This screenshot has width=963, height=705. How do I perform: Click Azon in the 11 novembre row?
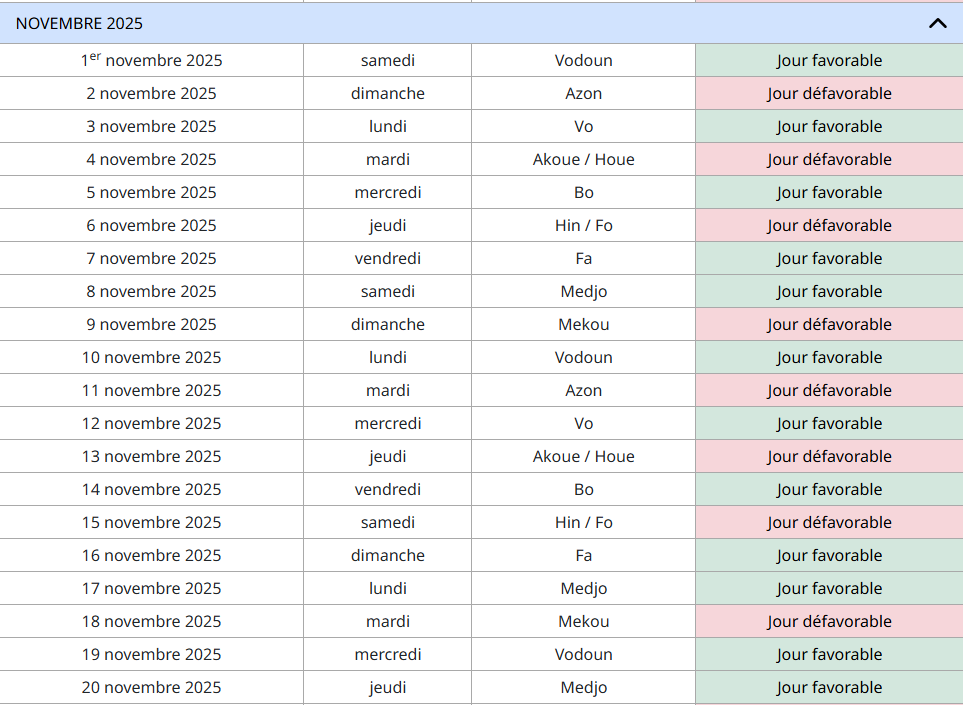pyautogui.click(x=583, y=390)
